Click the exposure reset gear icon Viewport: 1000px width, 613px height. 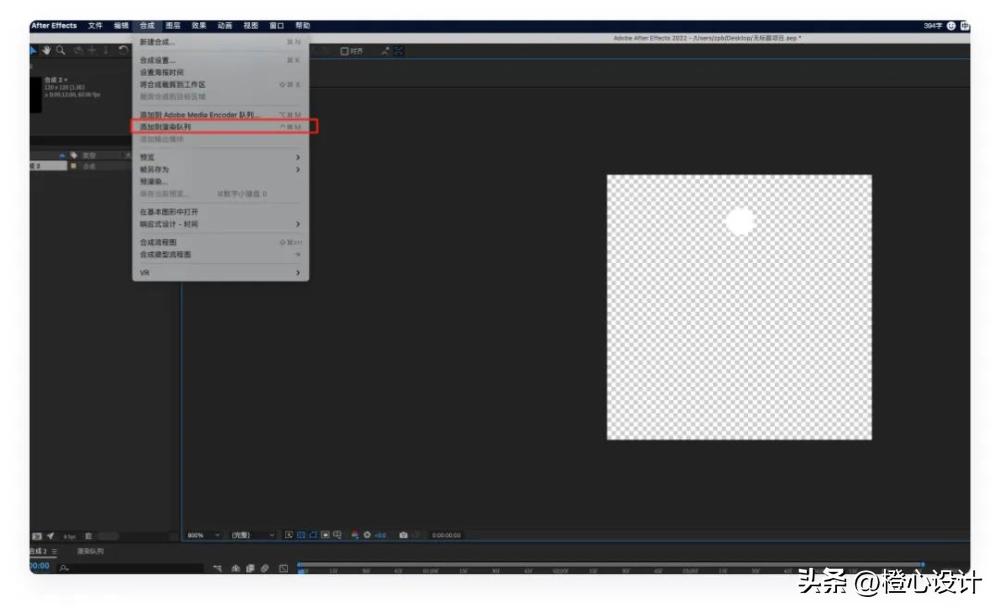367,535
